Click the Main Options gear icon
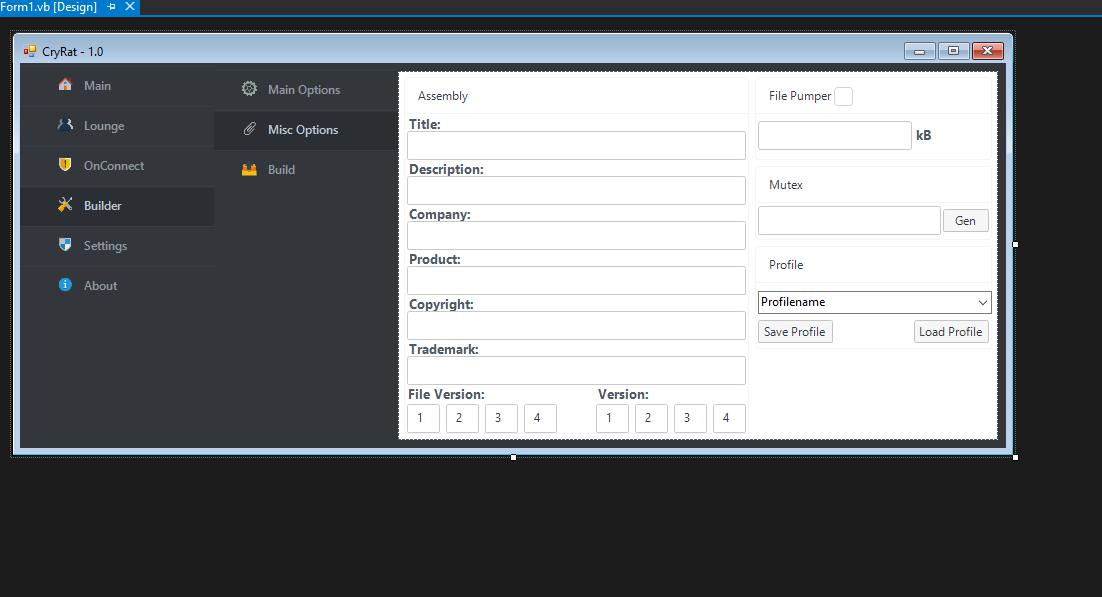The image size is (1102, 597). pyautogui.click(x=249, y=89)
